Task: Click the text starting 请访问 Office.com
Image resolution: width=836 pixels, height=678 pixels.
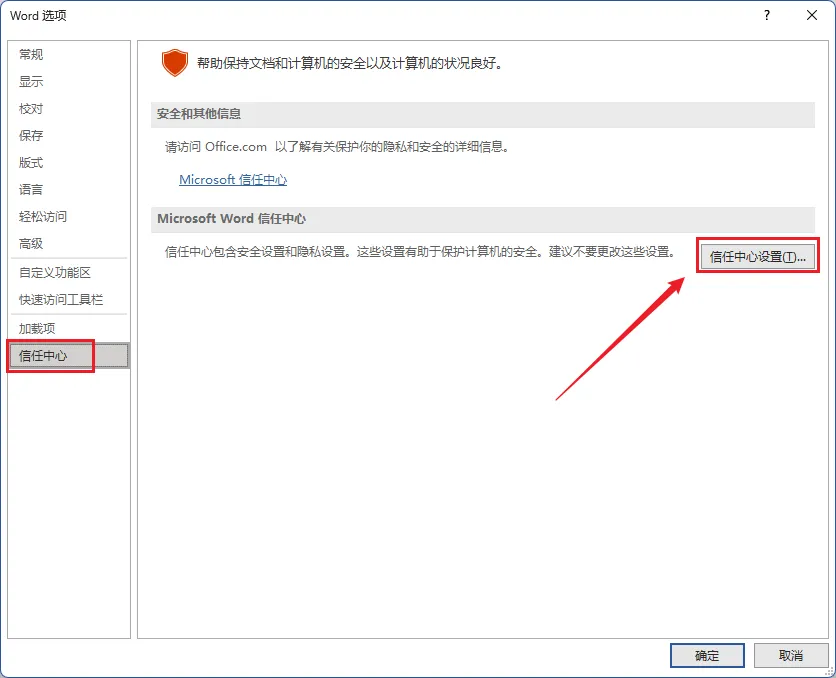Action: pyautogui.click(x=337, y=147)
